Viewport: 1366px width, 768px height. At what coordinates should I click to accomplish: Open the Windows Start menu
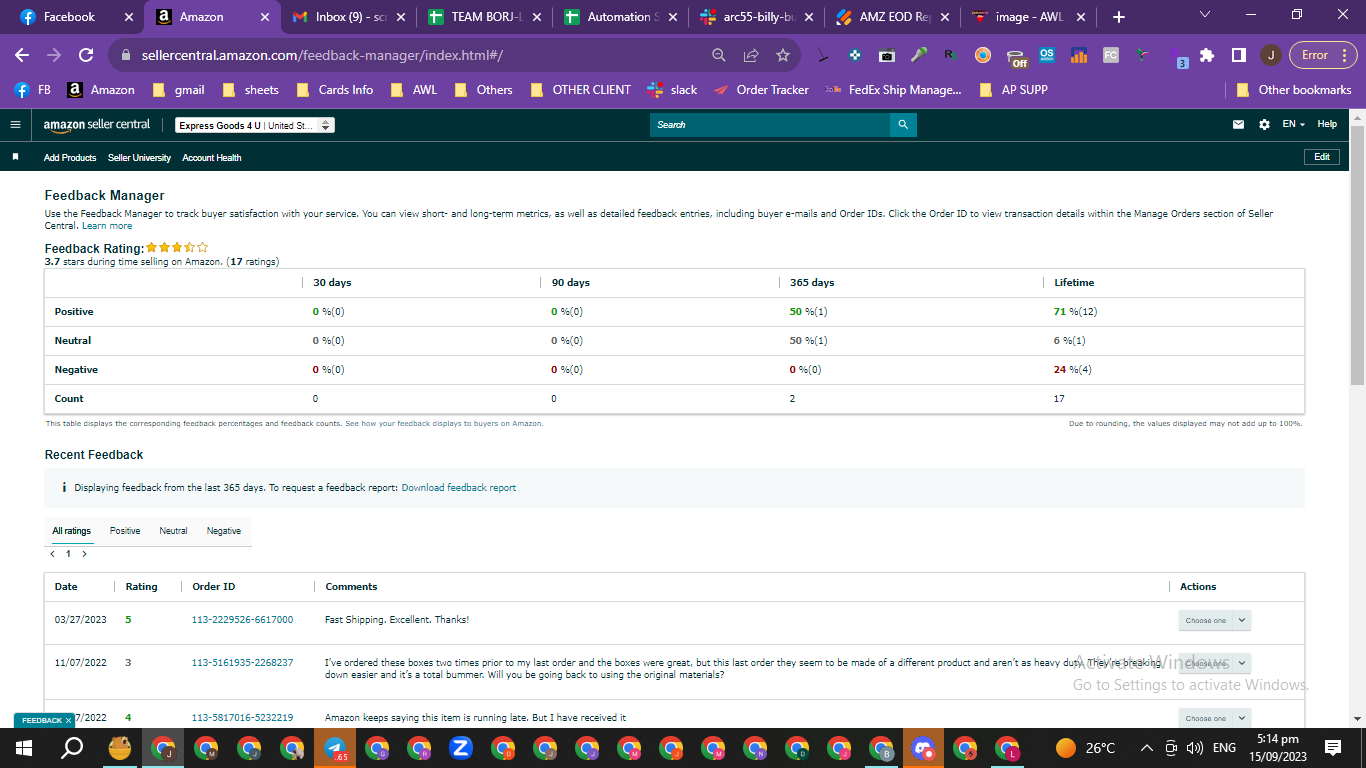coord(22,747)
